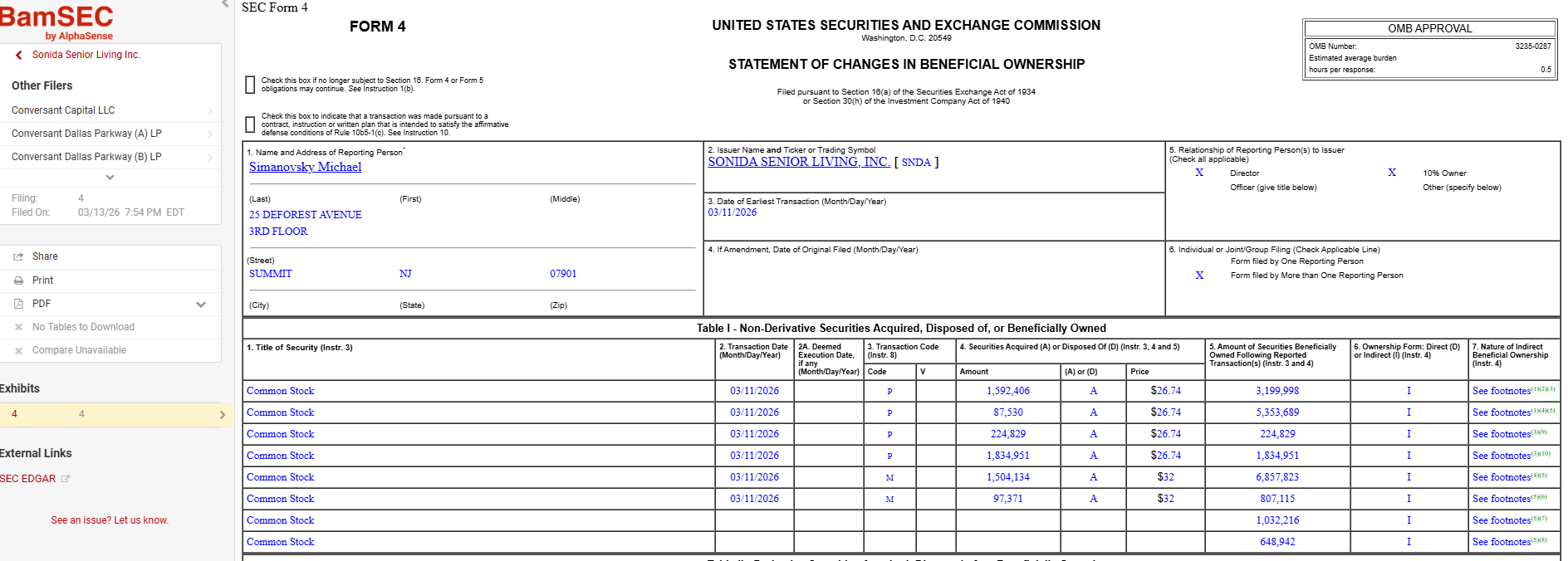Open Conversant Dallas Parkway (B) LP chevron

[209, 157]
